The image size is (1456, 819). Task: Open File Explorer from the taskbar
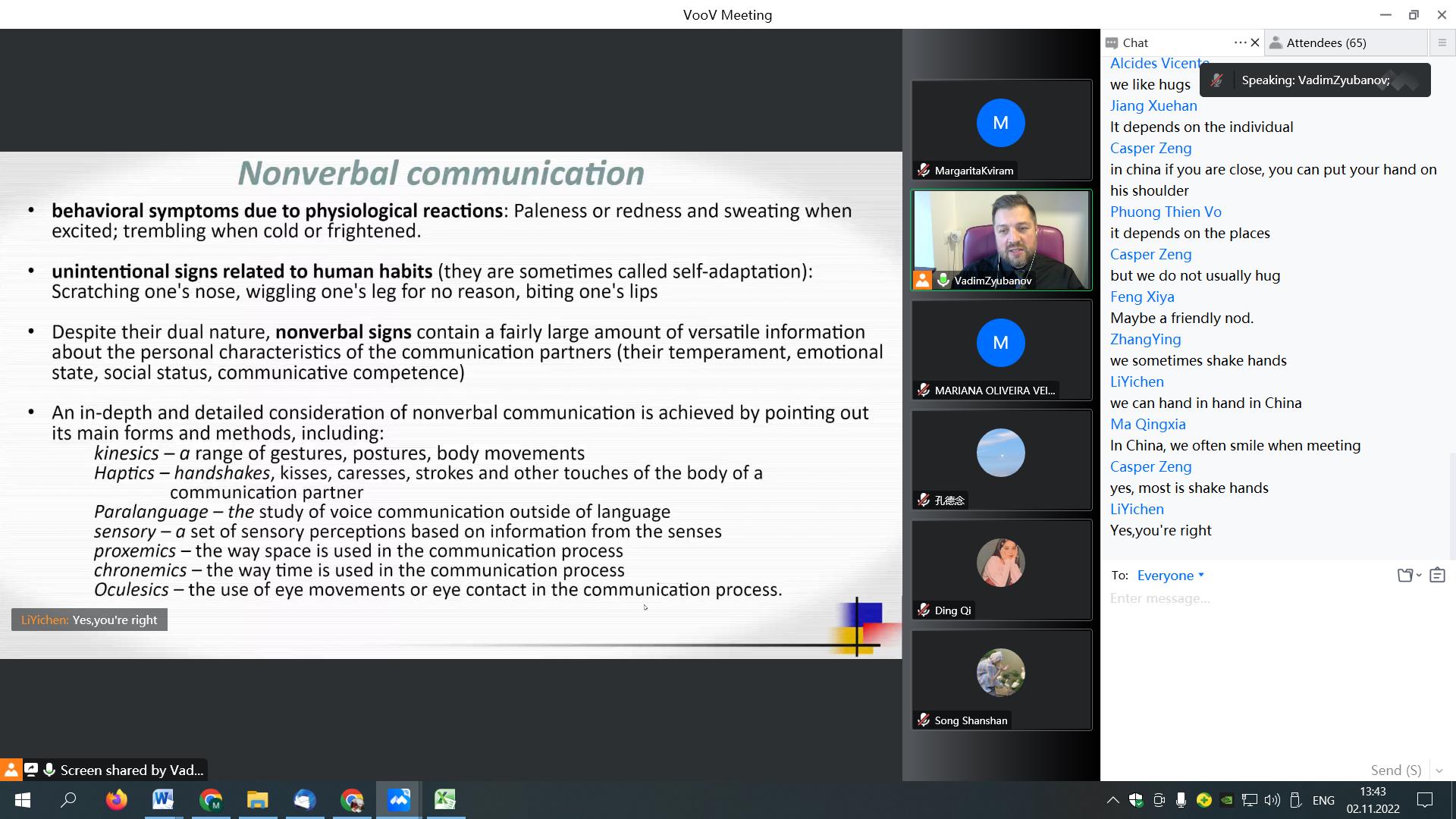[x=258, y=800]
